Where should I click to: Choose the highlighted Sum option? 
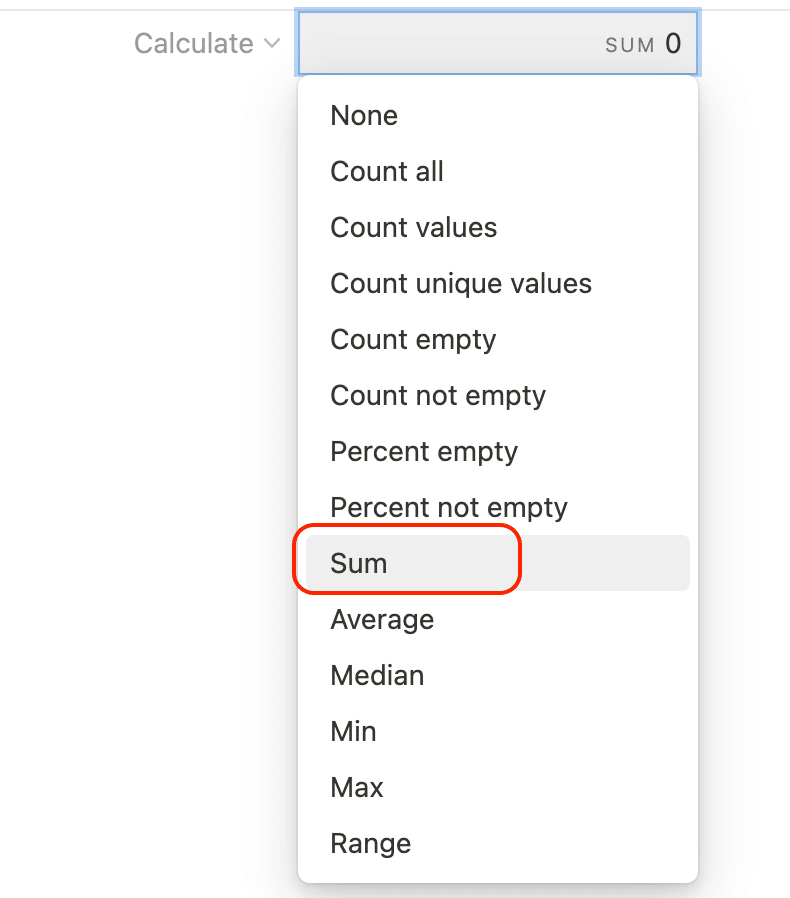[x=497, y=563]
